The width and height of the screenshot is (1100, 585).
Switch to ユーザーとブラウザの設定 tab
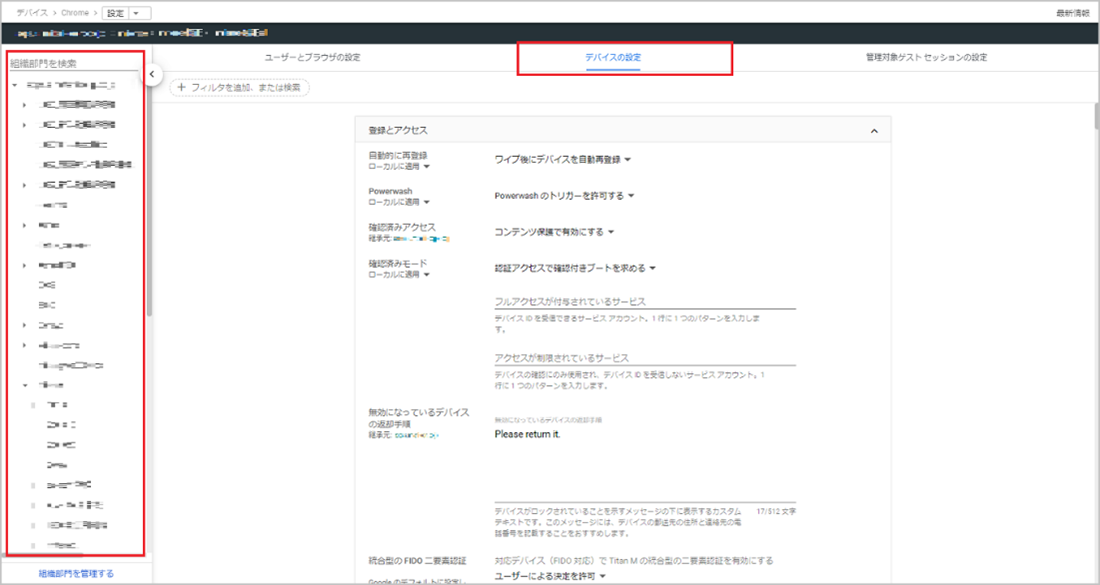tap(312, 58)
